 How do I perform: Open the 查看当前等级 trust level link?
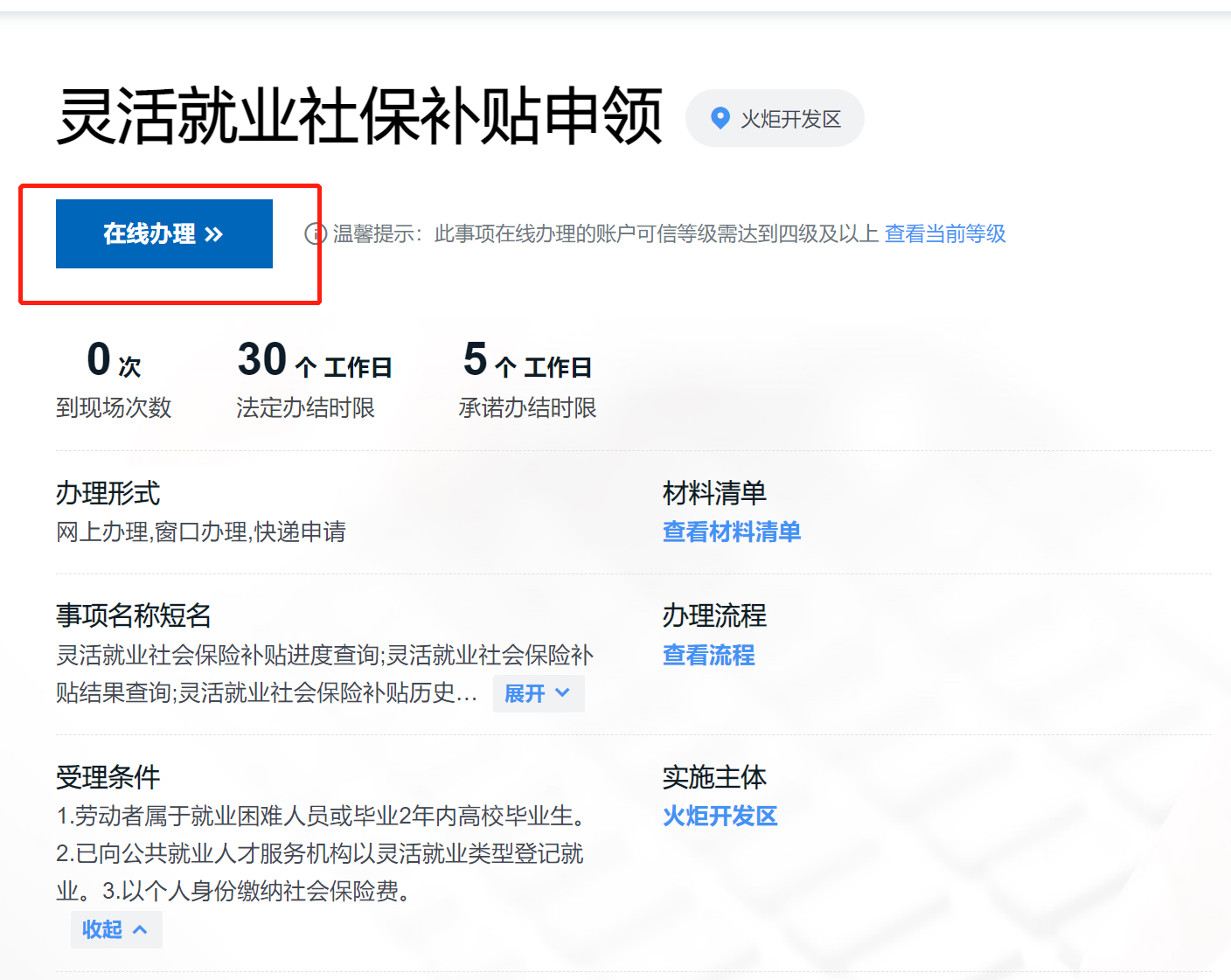[x=944, y=233]
